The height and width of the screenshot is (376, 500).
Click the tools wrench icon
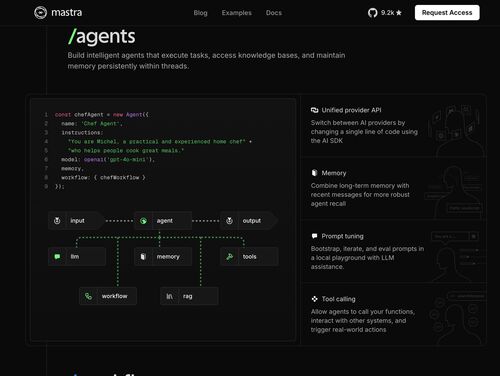229,257
